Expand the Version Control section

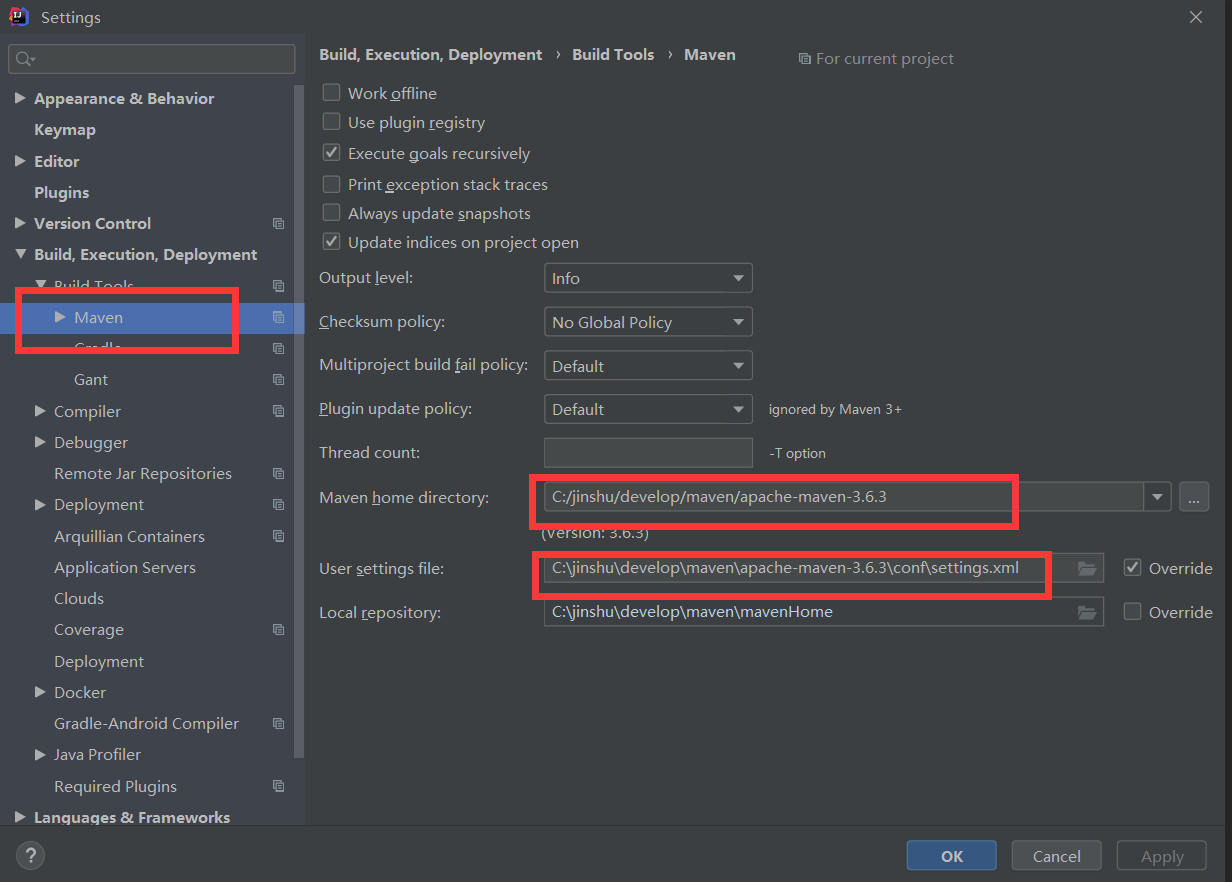[20, 223]
